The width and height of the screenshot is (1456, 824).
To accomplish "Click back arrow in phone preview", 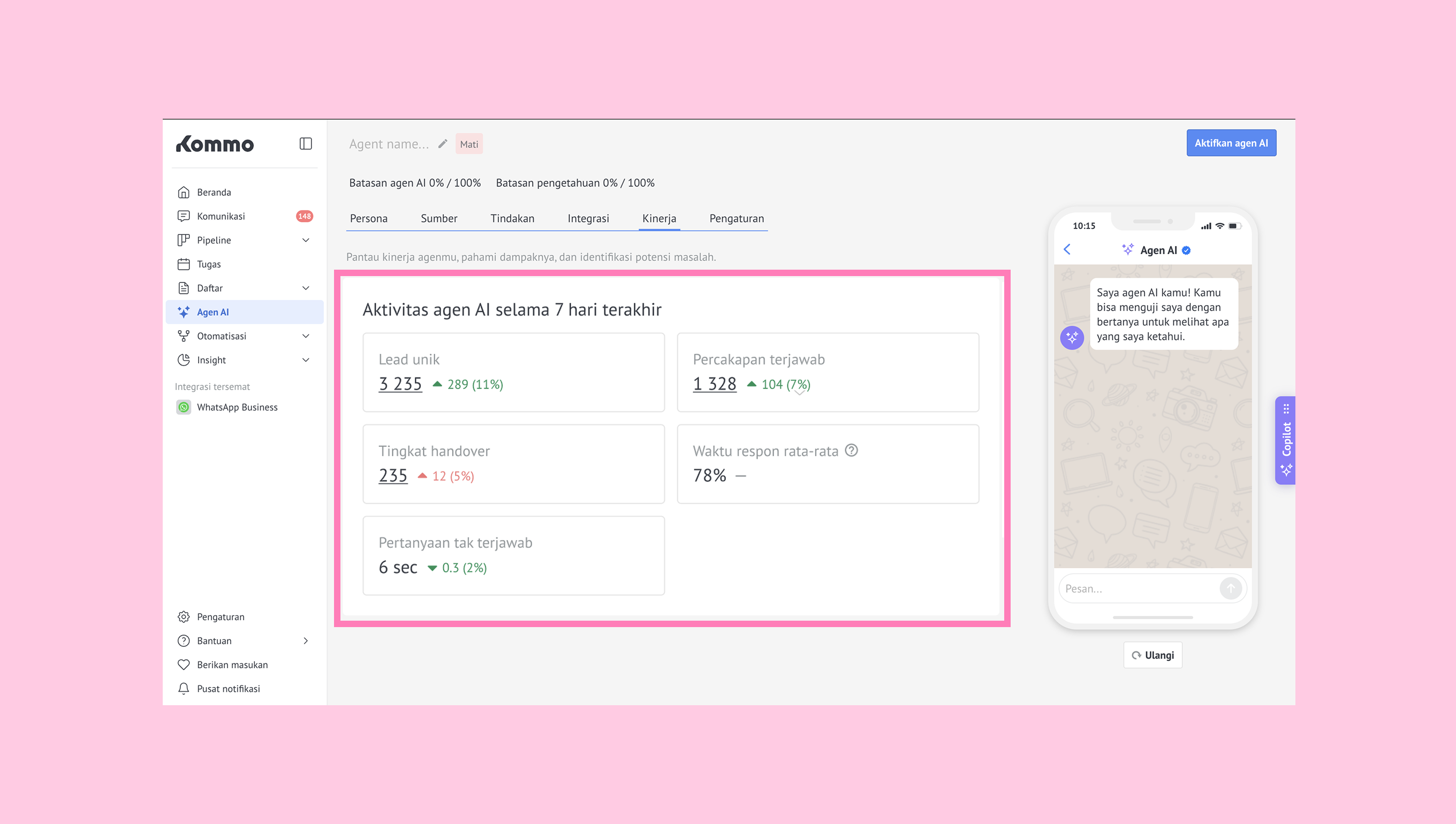I will coord(1067,249).
